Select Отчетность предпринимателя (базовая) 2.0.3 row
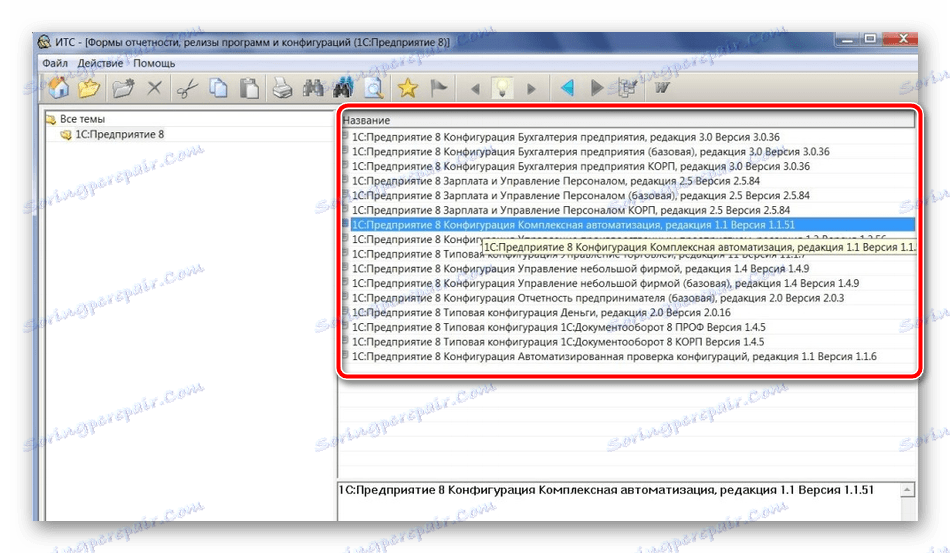 pos(628,298)
